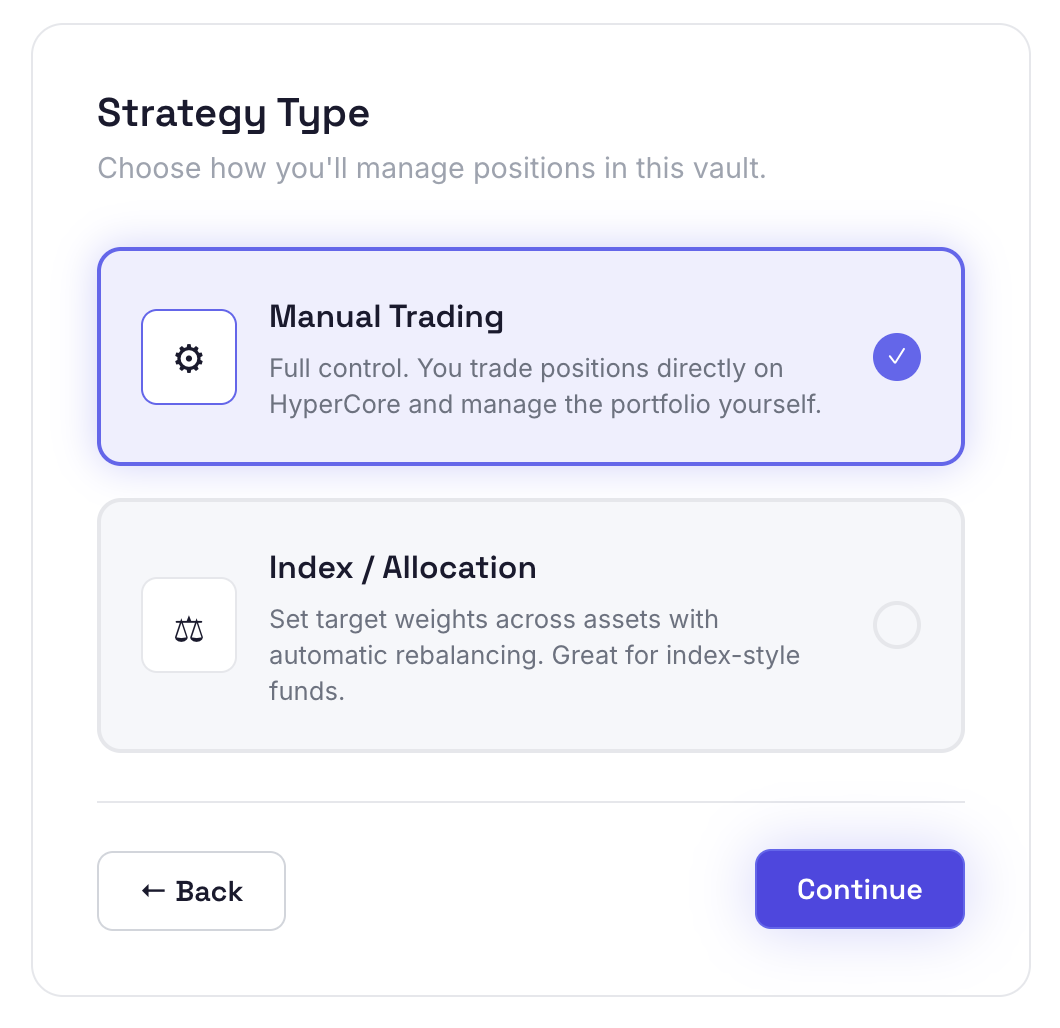Click the balance scales icon for Index / Allocation
The height and width of the screenshot is (1028, 1060).
click(x=189, y=626)
